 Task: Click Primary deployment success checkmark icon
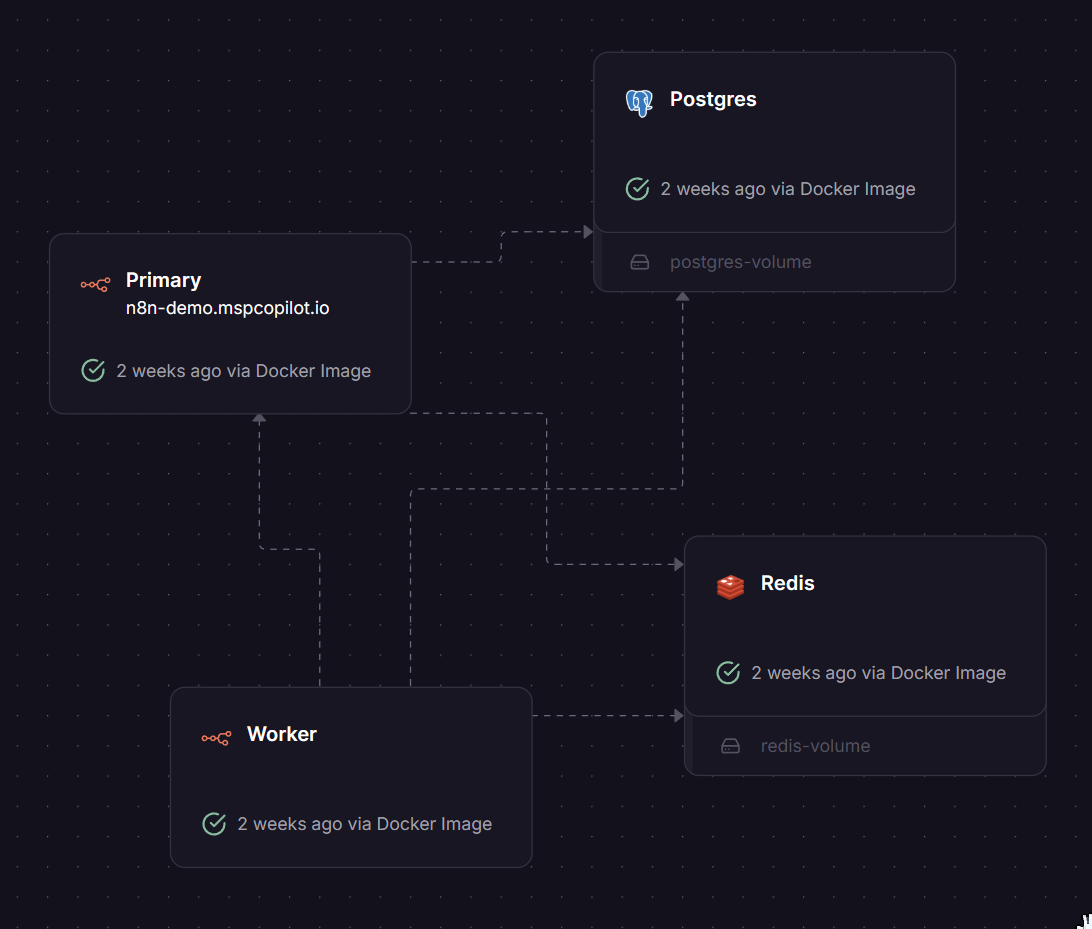click(93, 371)
